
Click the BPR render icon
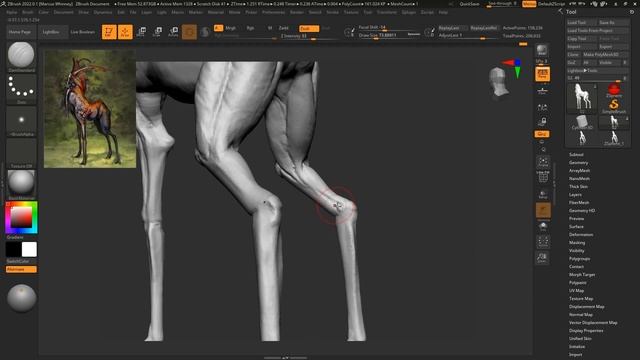pyautogui.click(x=542, y=51)
